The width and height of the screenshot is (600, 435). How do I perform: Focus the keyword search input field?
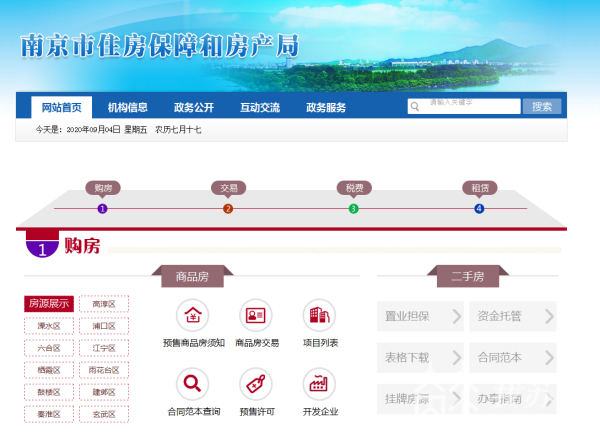pos(472,106)
